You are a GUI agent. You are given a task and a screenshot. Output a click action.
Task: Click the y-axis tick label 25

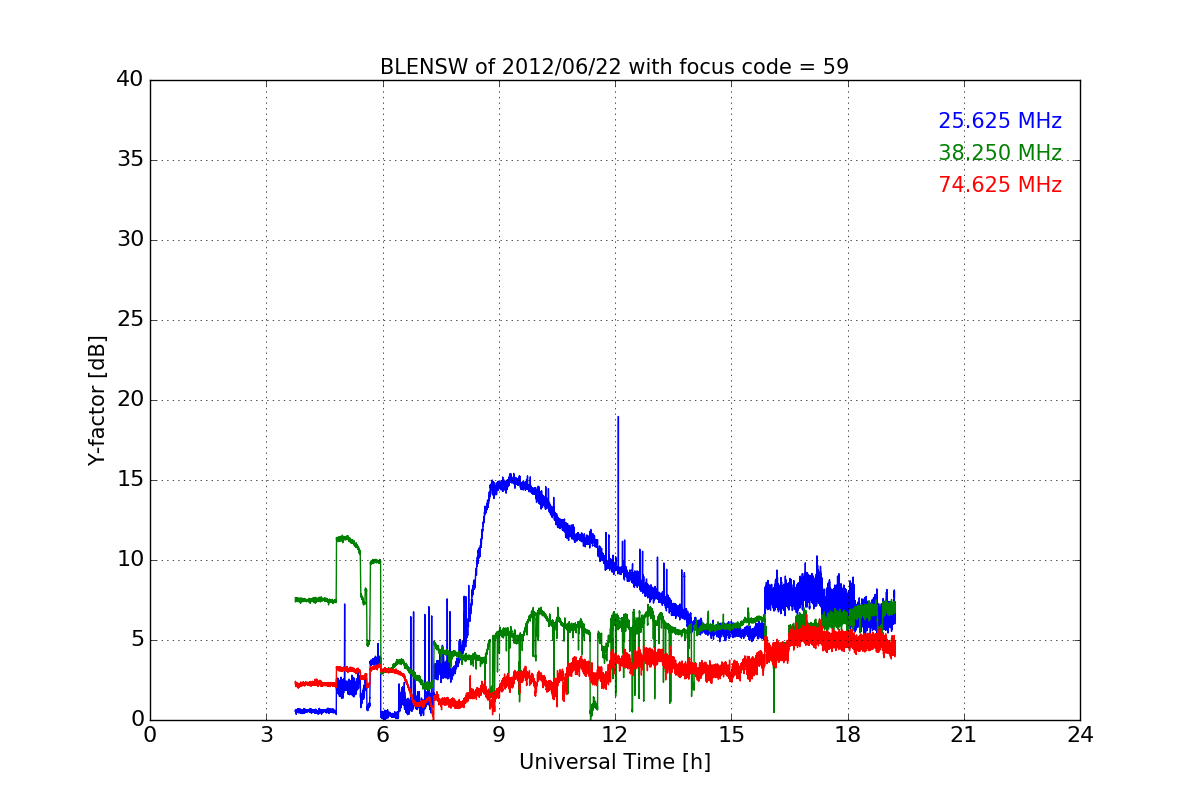point(130,320)
